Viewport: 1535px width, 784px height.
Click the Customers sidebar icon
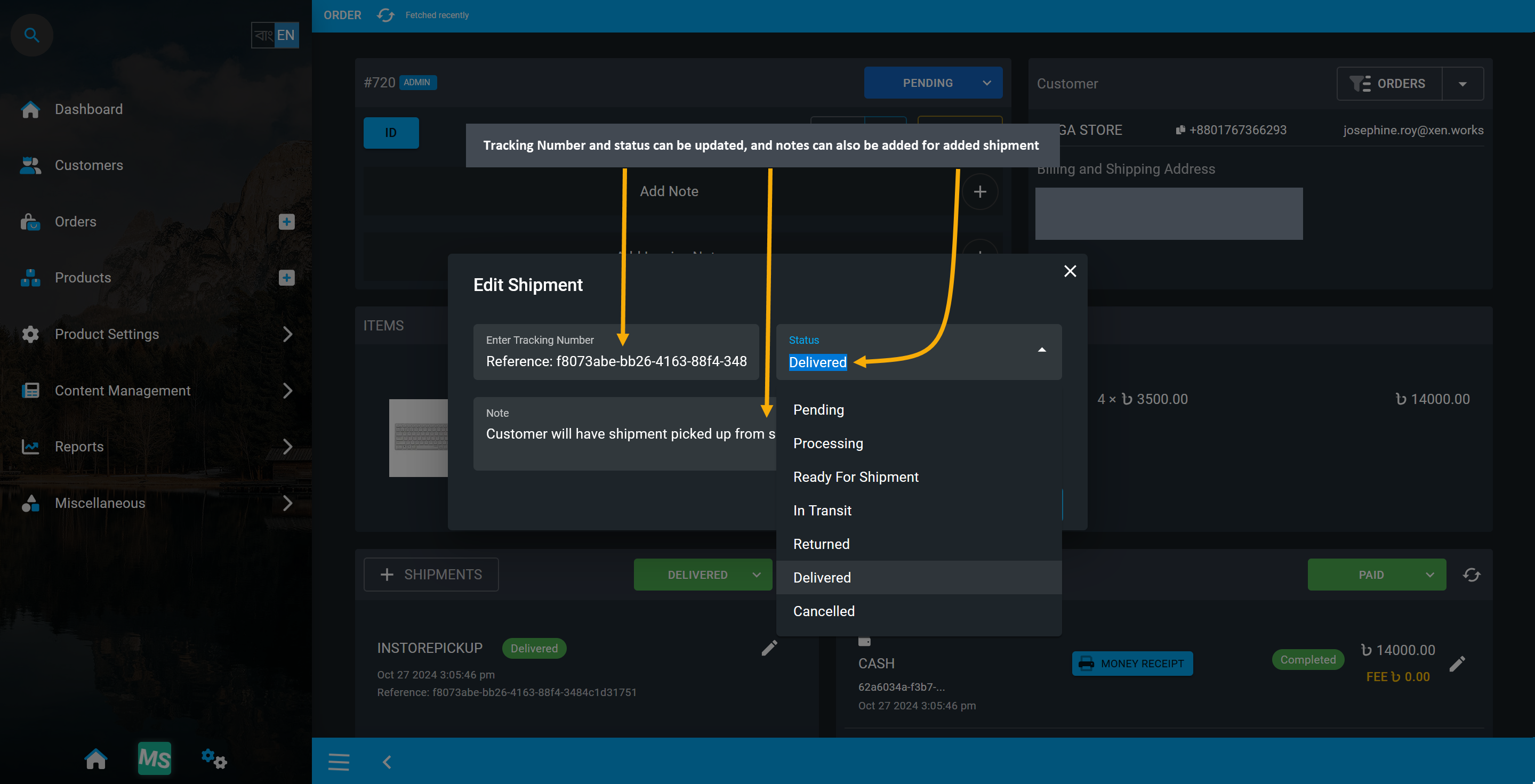click(x=30, y=165)
